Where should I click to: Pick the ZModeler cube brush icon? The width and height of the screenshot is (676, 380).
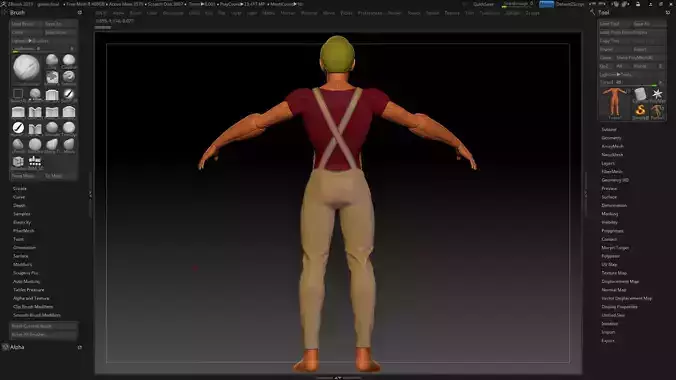pyautogui.click(x=18, y=162)
